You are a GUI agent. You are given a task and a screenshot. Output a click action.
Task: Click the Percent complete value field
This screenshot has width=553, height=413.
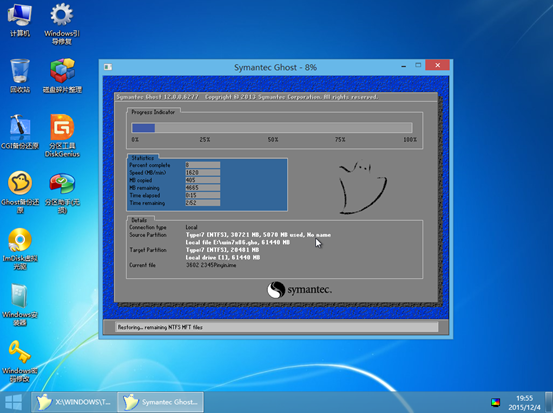coord(203,165)
